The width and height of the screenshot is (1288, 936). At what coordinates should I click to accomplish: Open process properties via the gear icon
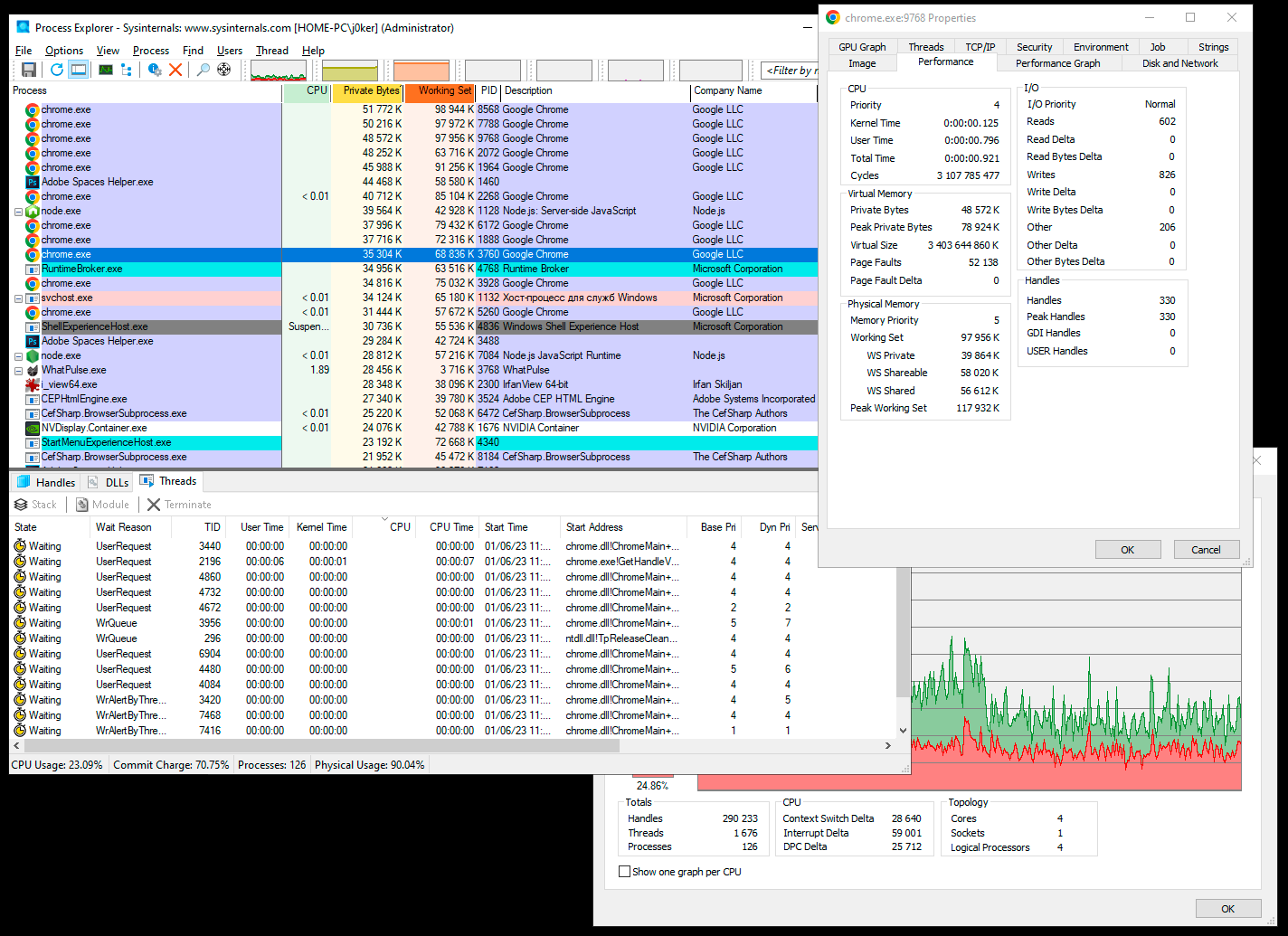pyautogui.click(x=155, y=70)
